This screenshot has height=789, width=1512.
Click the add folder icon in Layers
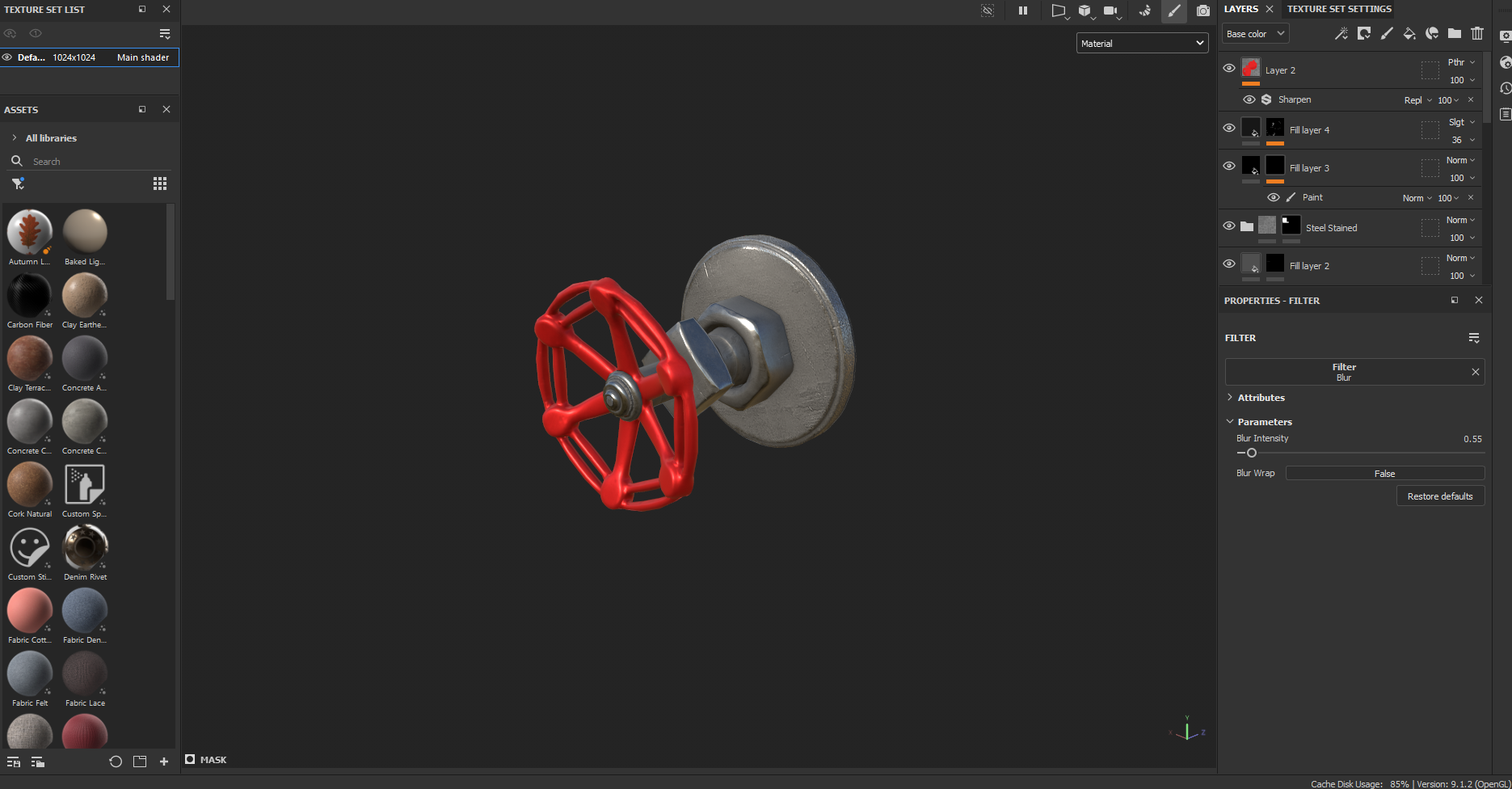(1455, 33)
